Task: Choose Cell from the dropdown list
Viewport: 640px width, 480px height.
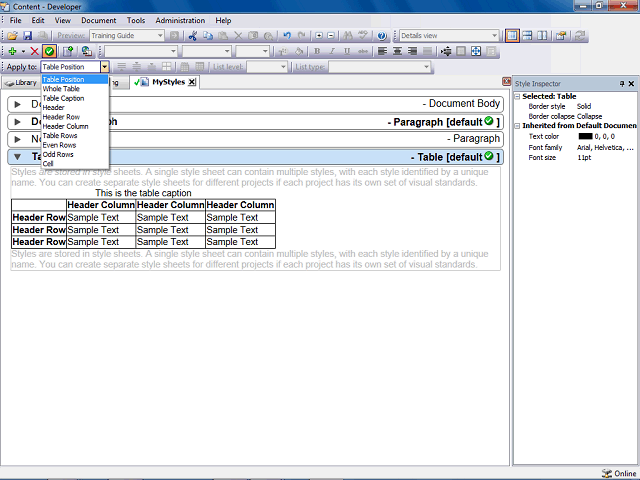Action: click(x=75, y=164)
